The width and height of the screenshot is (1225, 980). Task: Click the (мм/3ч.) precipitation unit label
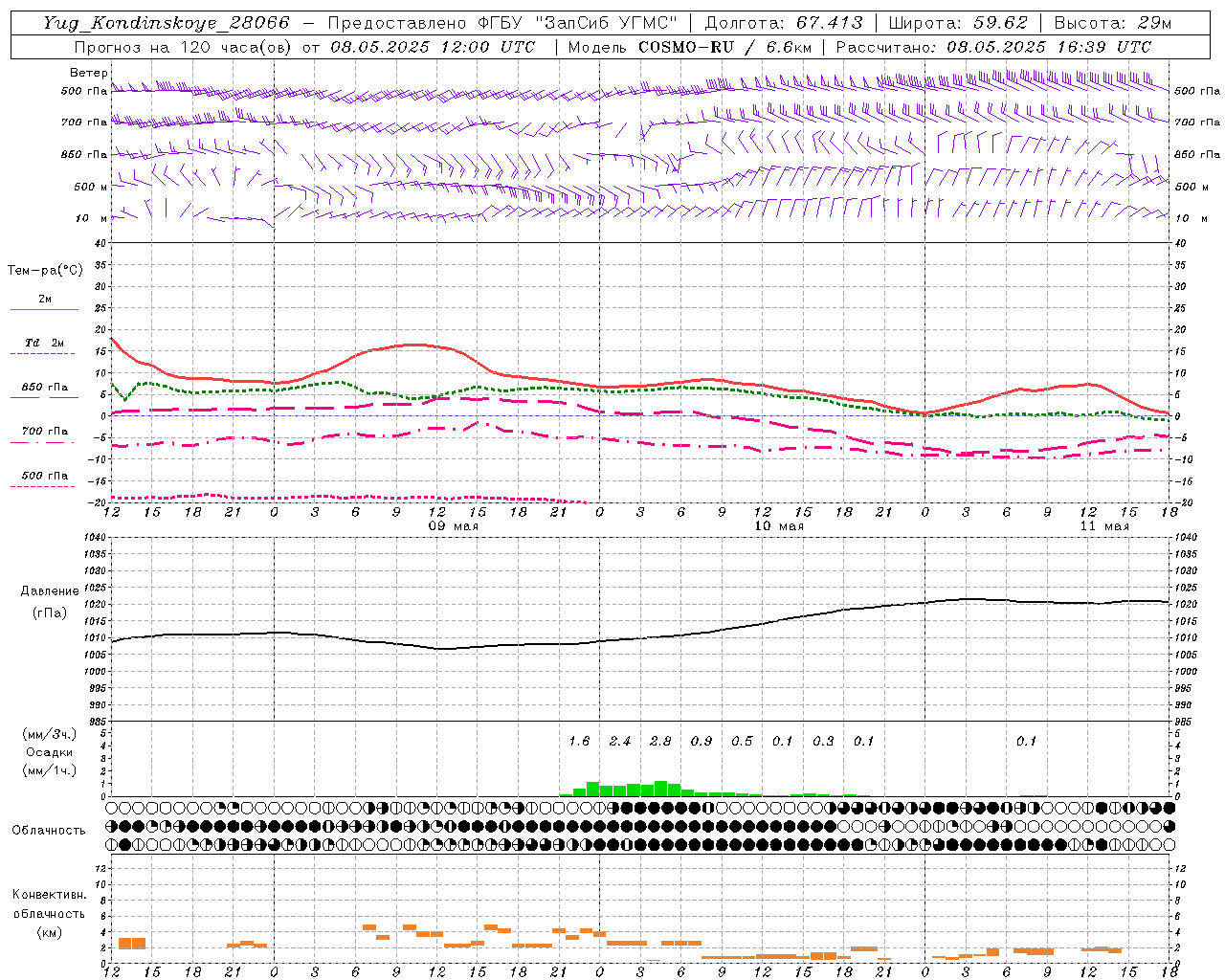point(50,734)
